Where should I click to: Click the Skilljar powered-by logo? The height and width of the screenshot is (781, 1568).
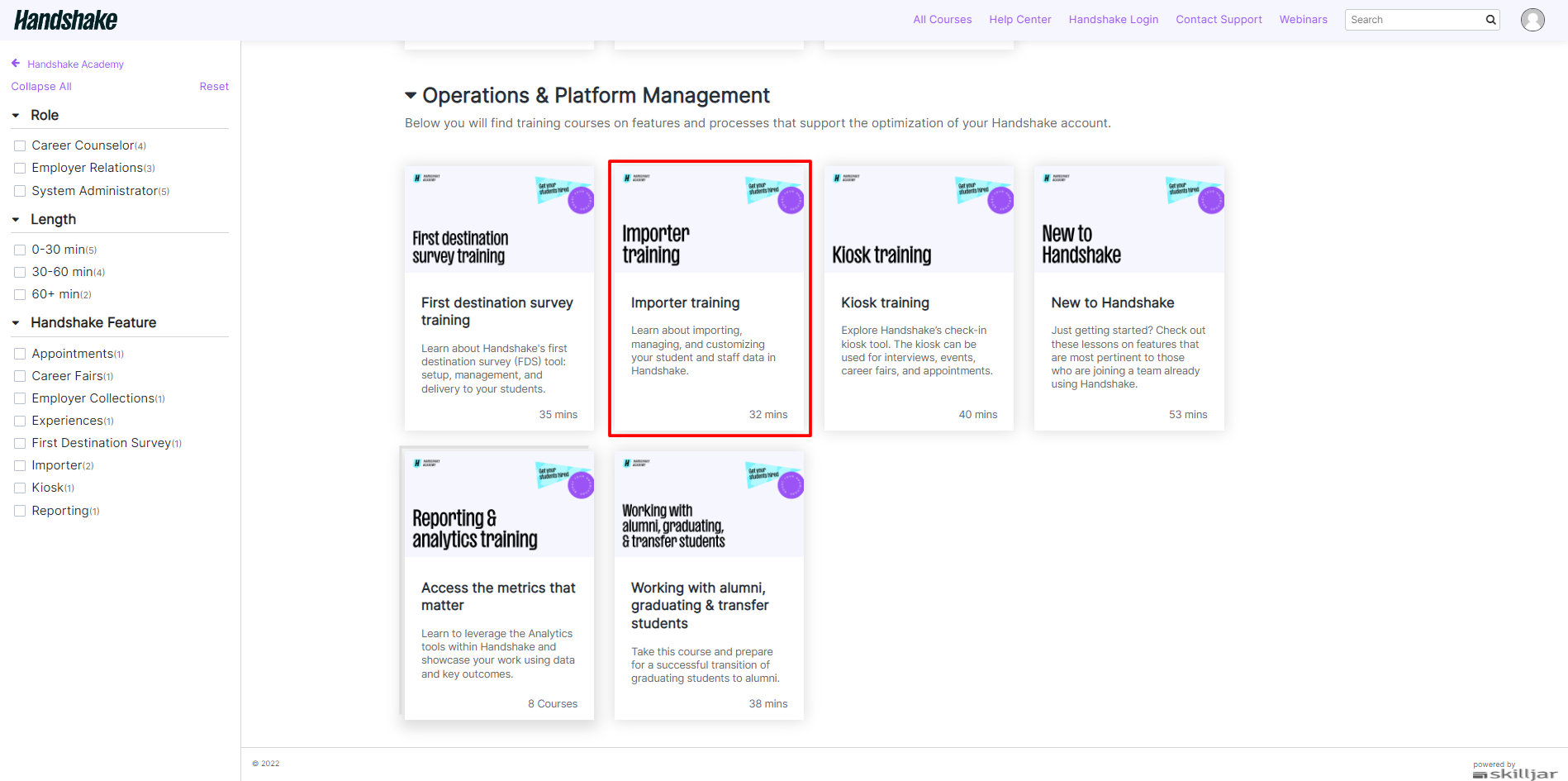point(1514,771)
